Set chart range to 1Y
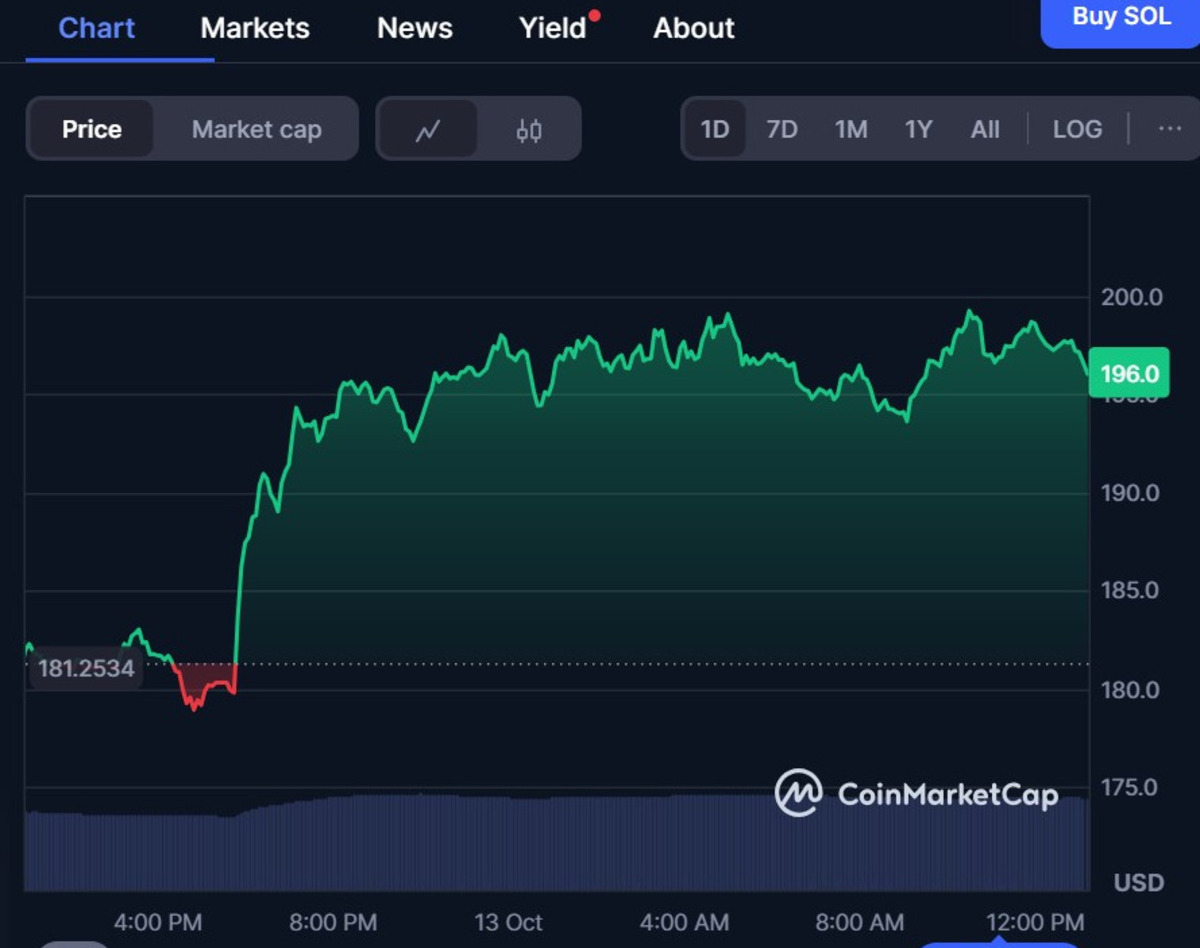 click(918, 129)
